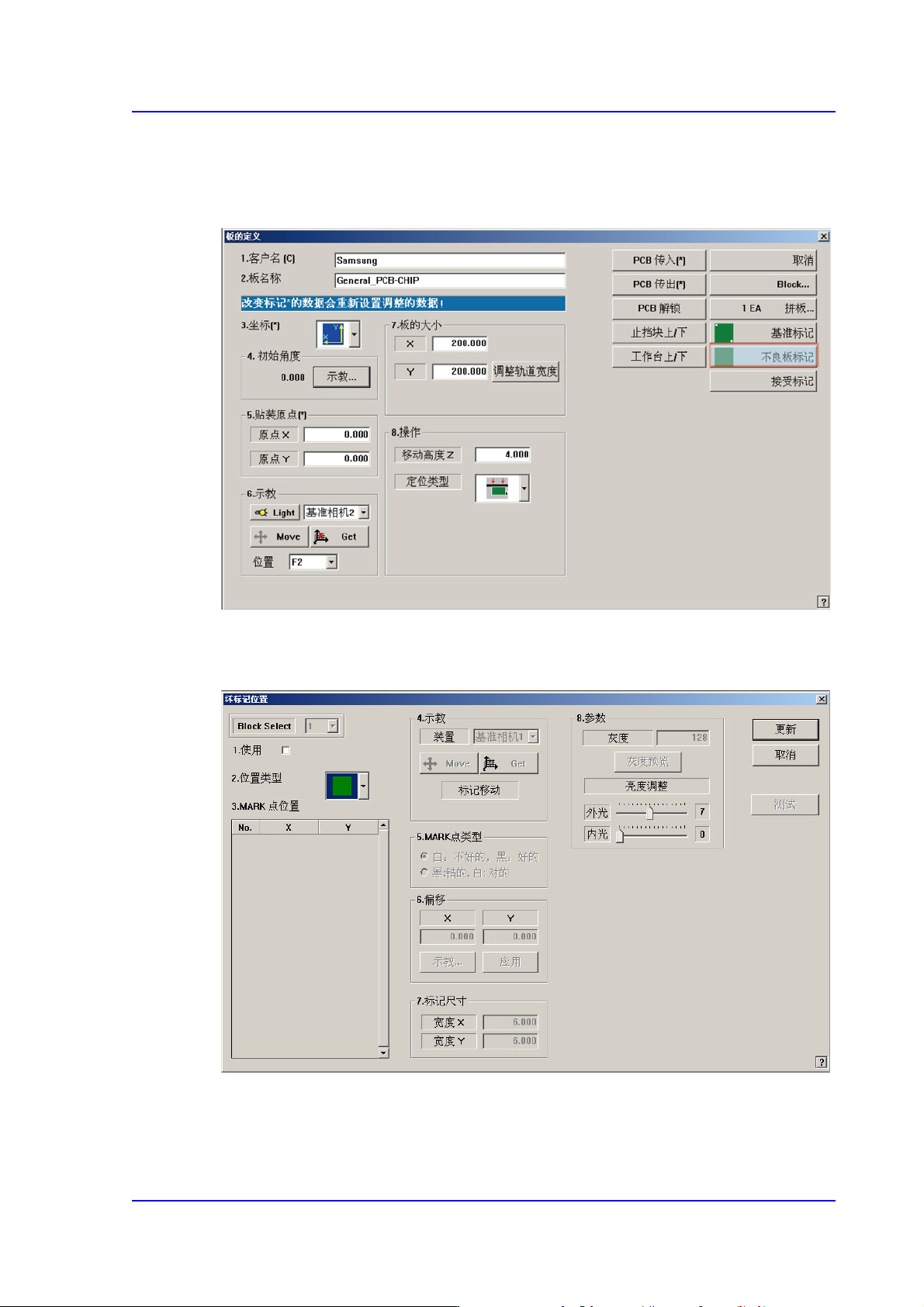
Task: Click the Get button in 板的定义 dialog
Action: point(340,537)
